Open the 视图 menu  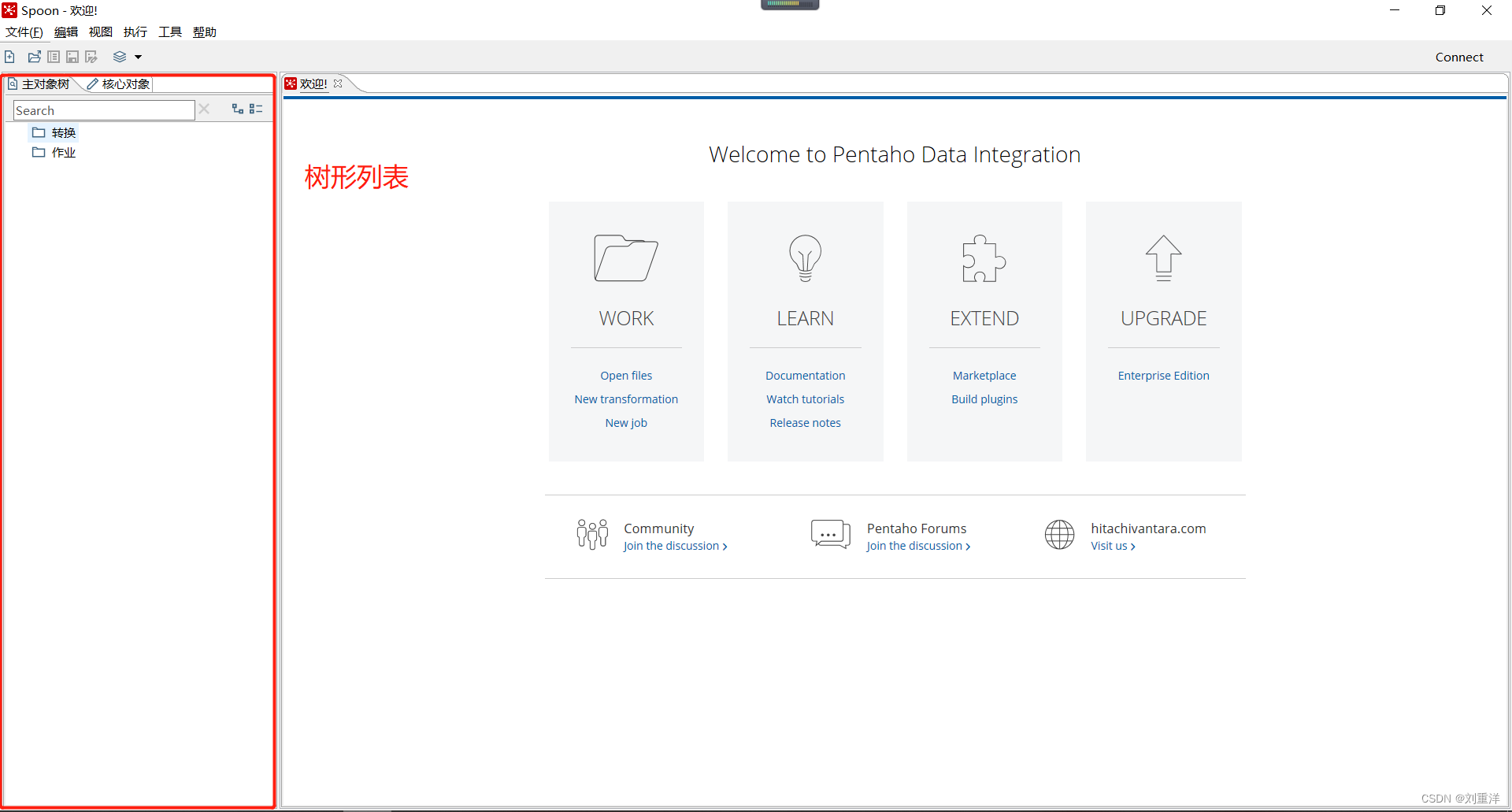pyautogui.click(x=101, y=32)
